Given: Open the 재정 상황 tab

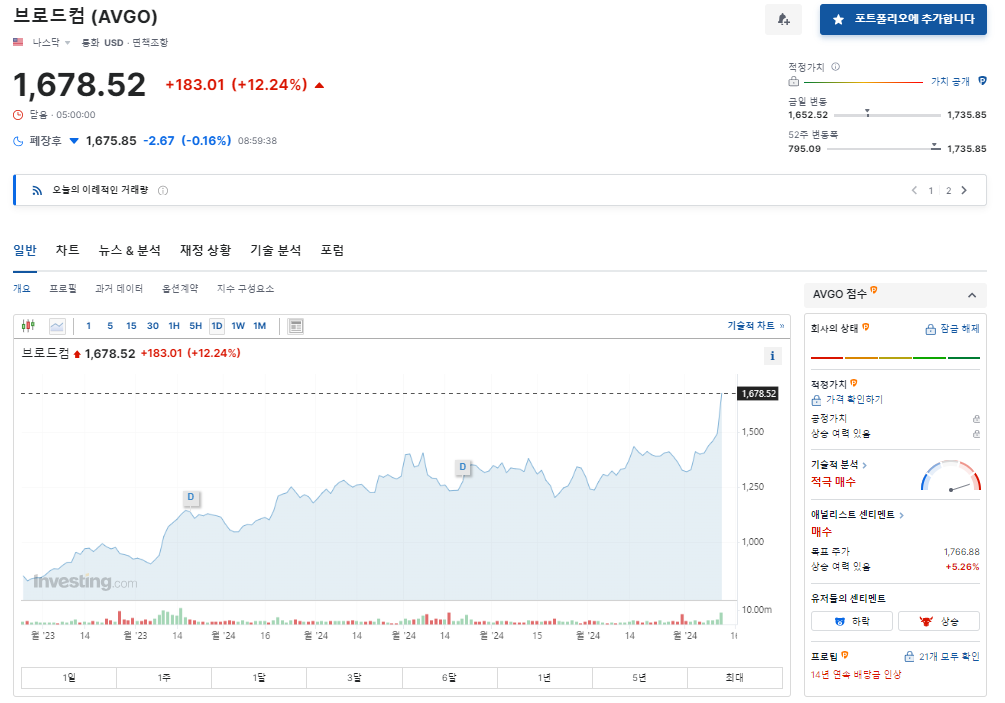Looking at the screenshot, I should pos(204,250).
